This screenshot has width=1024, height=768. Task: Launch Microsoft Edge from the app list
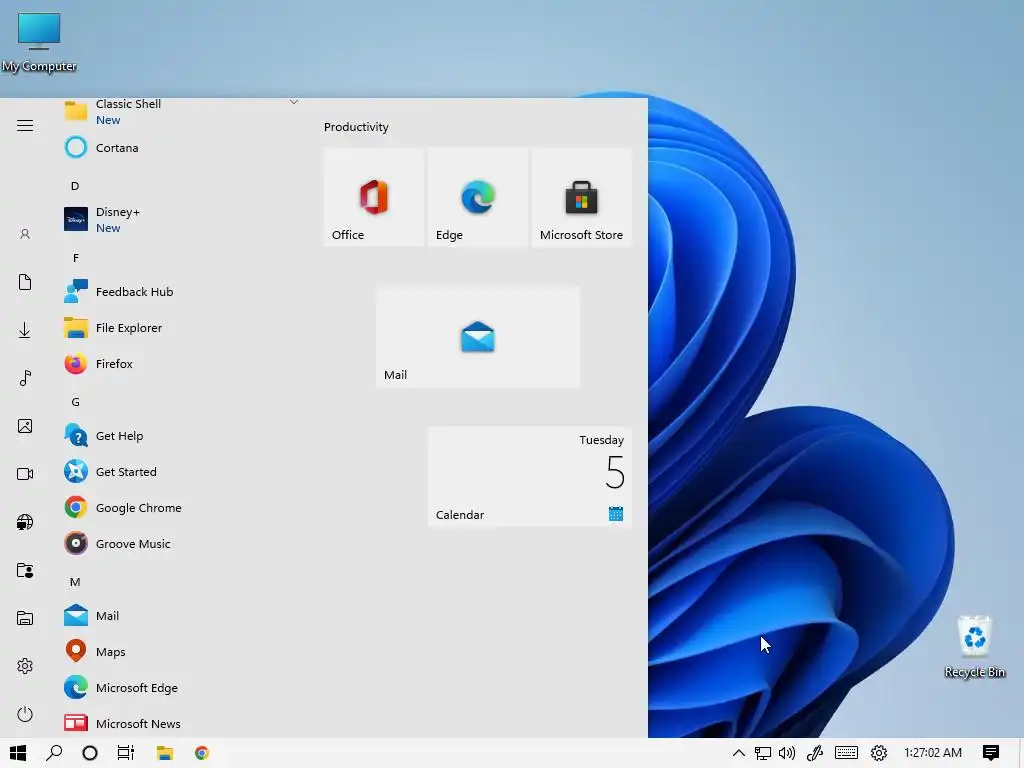tap(182, 688)
